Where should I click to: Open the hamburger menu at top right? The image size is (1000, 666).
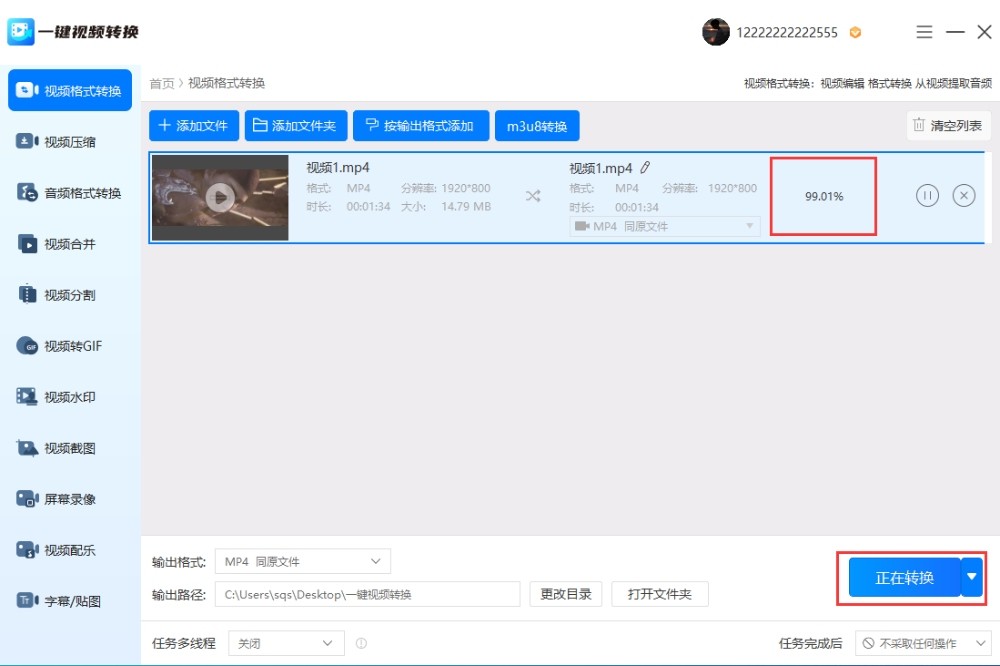pos(923,31)
